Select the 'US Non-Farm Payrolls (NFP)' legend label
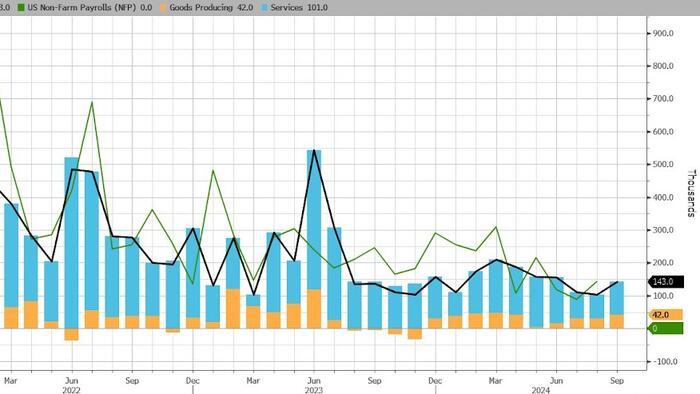This screenshot has height=394, width=700. [x=81, y=8]
